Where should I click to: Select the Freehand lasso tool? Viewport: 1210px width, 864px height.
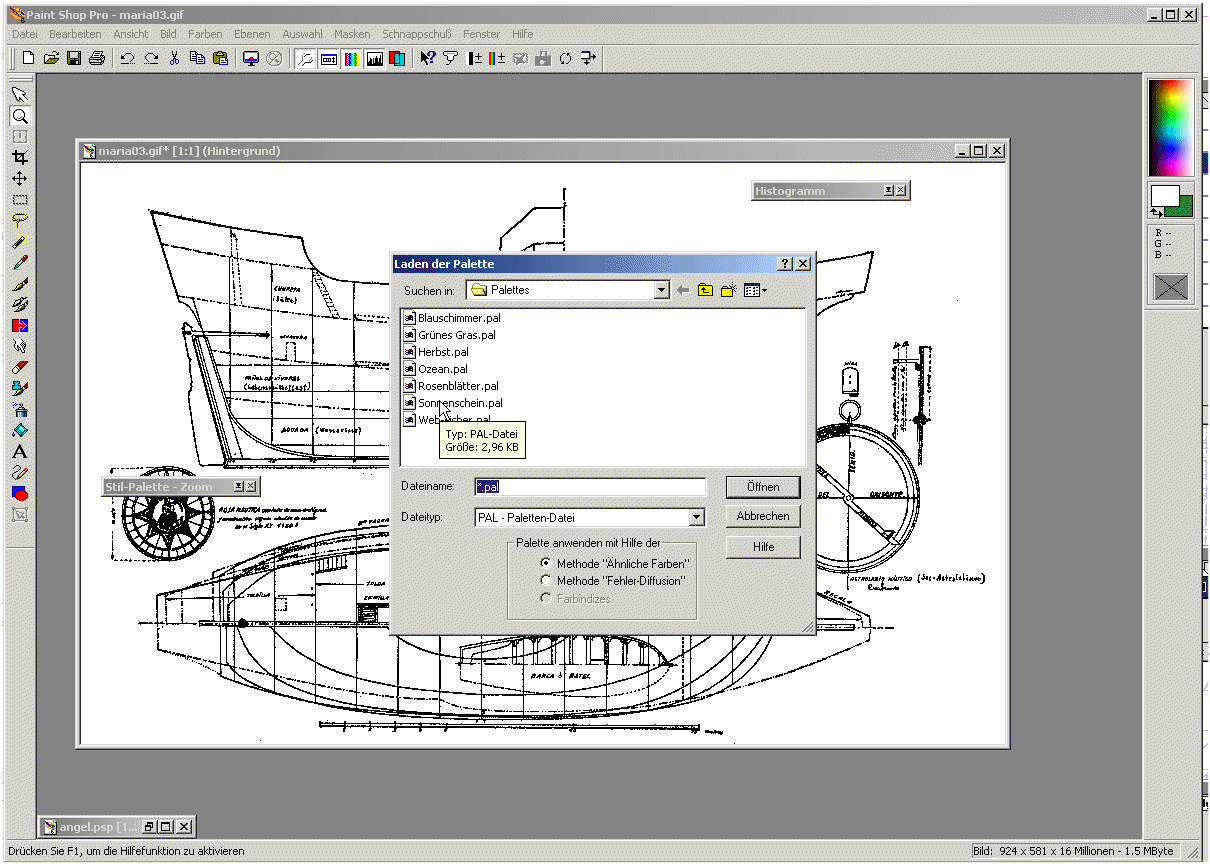pos(19,221)
